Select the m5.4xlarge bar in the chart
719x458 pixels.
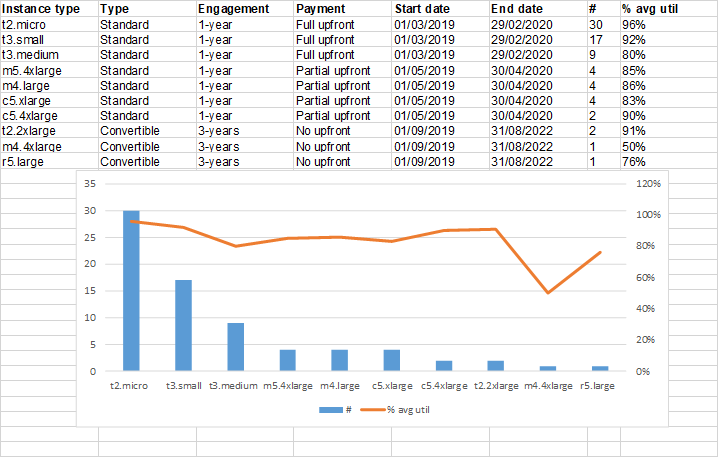coord(288,360)
